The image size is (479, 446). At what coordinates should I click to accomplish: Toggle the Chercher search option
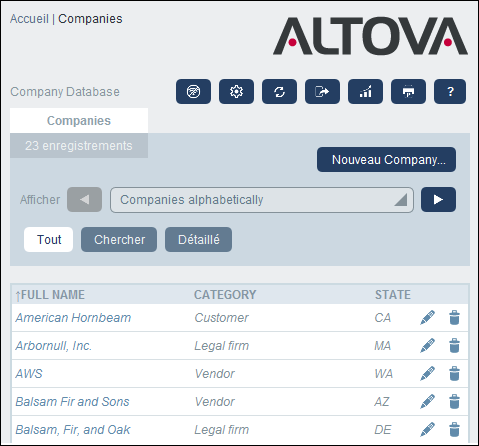point(119,239)
